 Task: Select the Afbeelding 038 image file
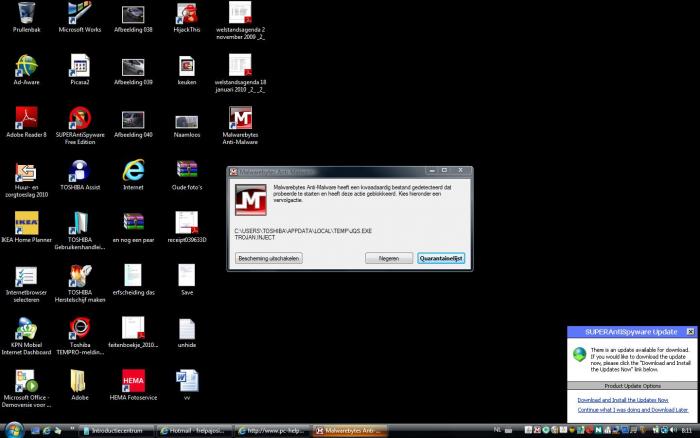(x=133, y=18)
